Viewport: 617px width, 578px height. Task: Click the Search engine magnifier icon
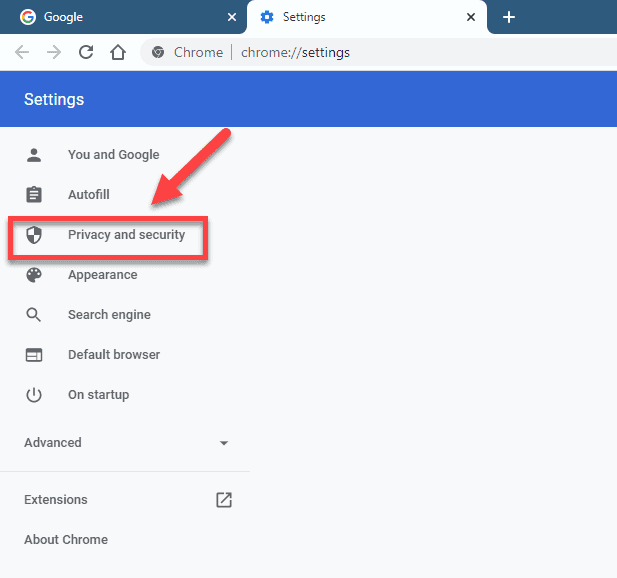[x=34, y=315]
